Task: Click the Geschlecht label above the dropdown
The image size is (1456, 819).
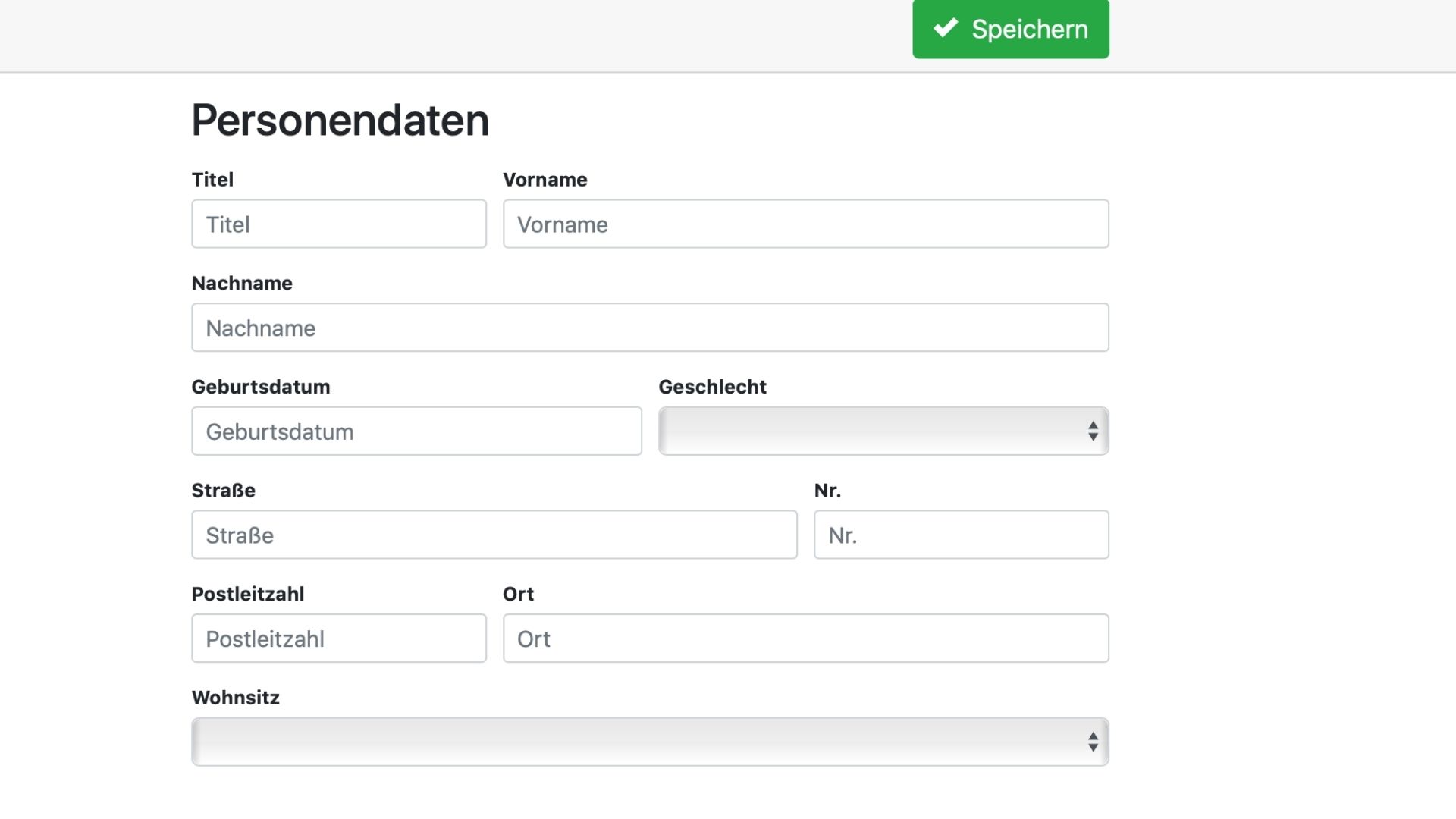Action: [712, 387]
